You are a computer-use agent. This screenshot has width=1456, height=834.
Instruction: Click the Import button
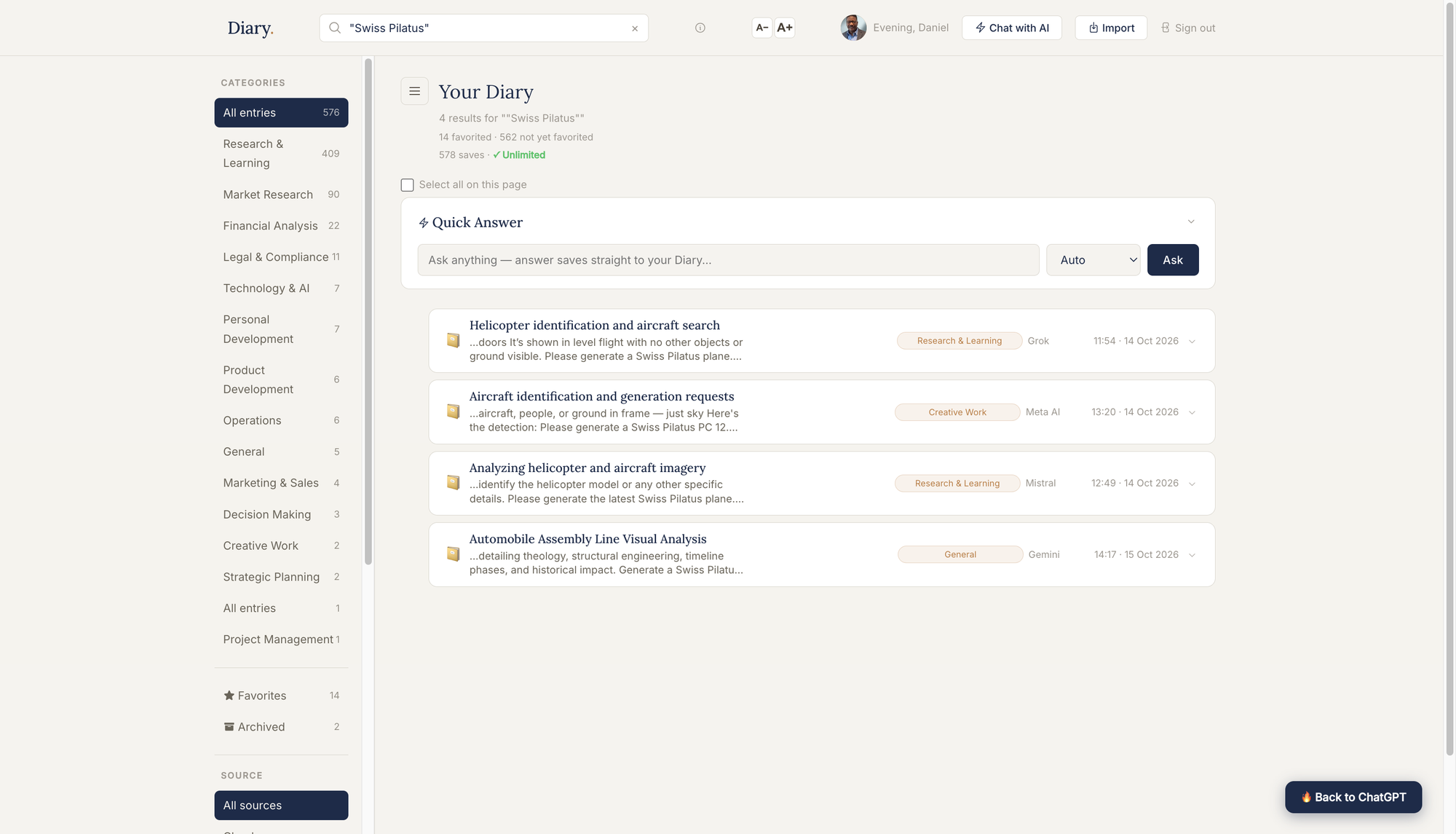click(1111, 28)
